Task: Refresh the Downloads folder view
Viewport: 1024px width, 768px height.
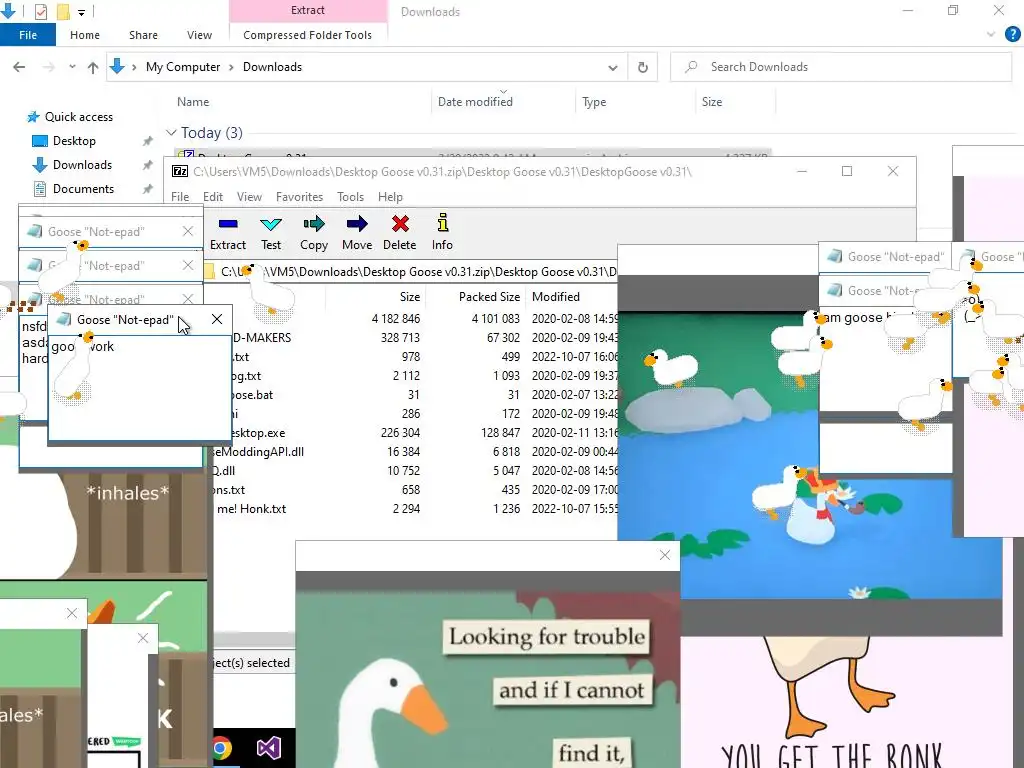Action: (x=643, y=67)
